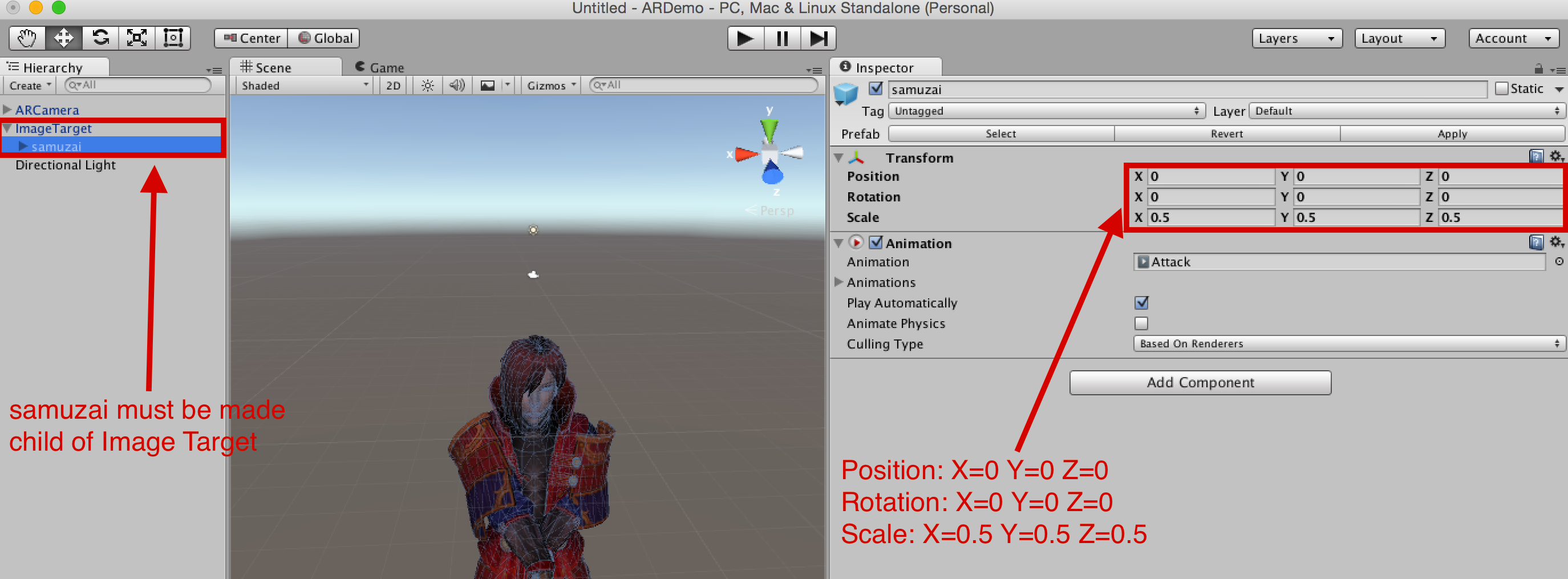Select the Hand tool
Screen dimensions: 1568x579
click(27, 38)
